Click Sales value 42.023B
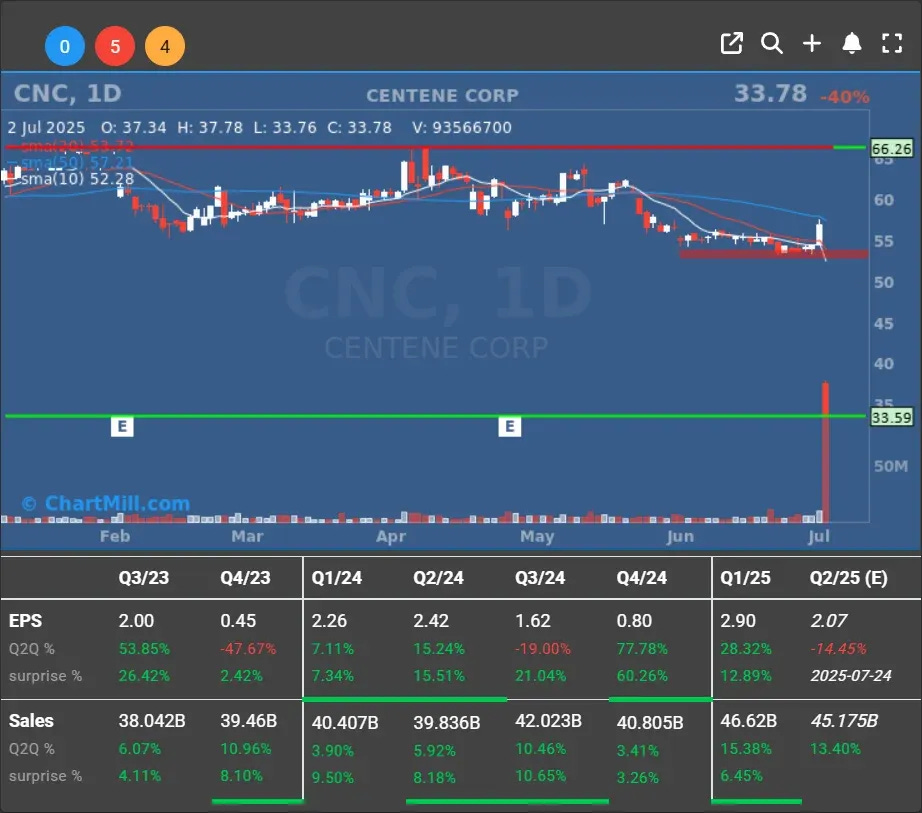 tap(548, 721)
